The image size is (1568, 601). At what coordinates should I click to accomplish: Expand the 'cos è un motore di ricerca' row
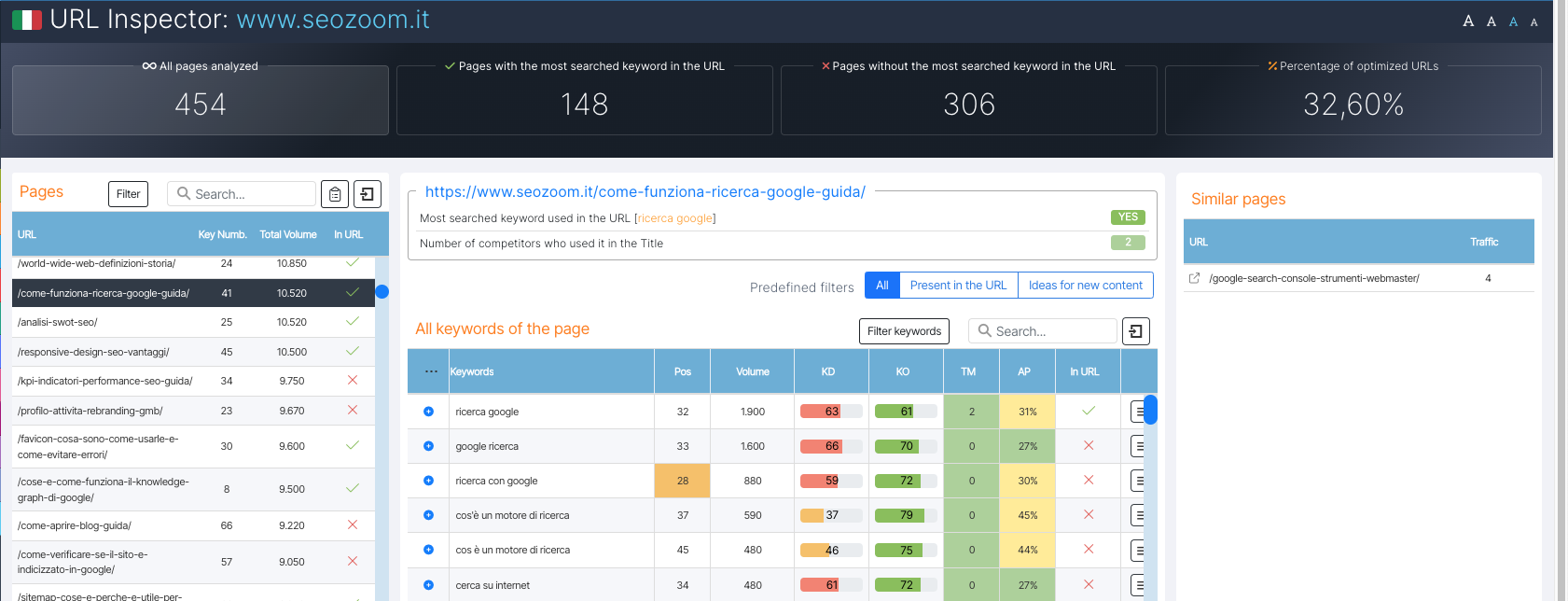(x=429, y=550)
